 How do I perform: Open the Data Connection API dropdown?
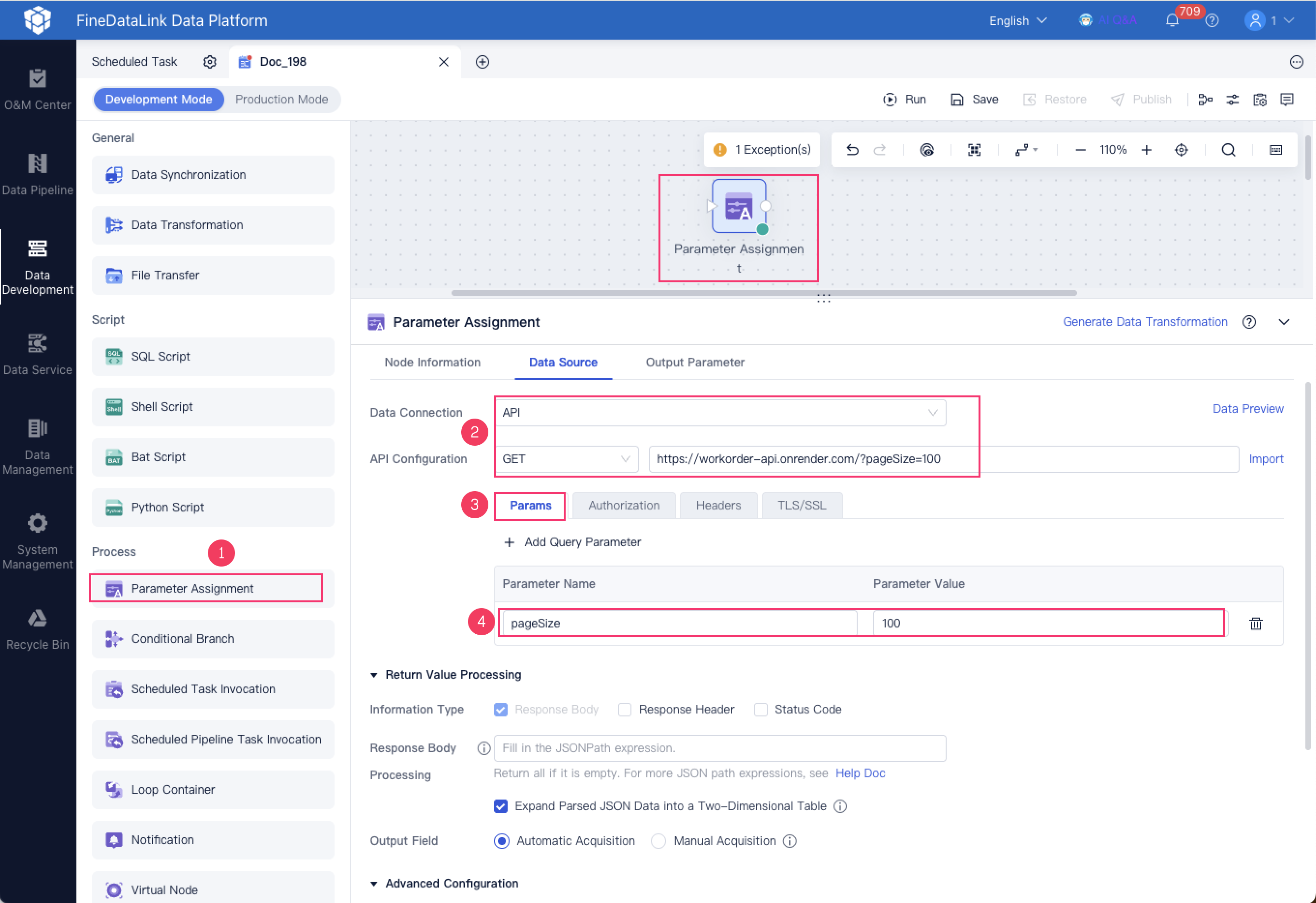pyautogui.click(x=720, y=412)
